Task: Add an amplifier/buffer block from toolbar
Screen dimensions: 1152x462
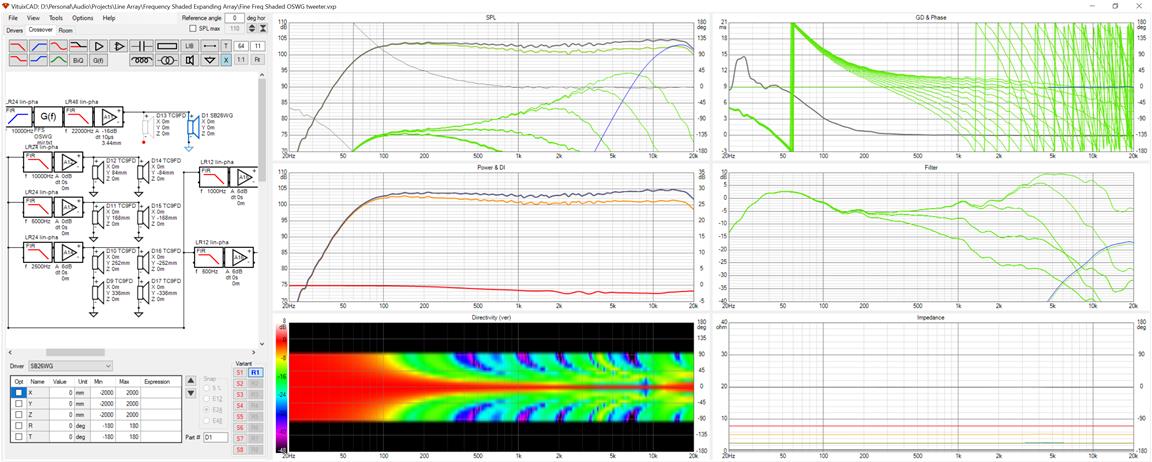Action: pyautogui.click(x=98, y=46)
